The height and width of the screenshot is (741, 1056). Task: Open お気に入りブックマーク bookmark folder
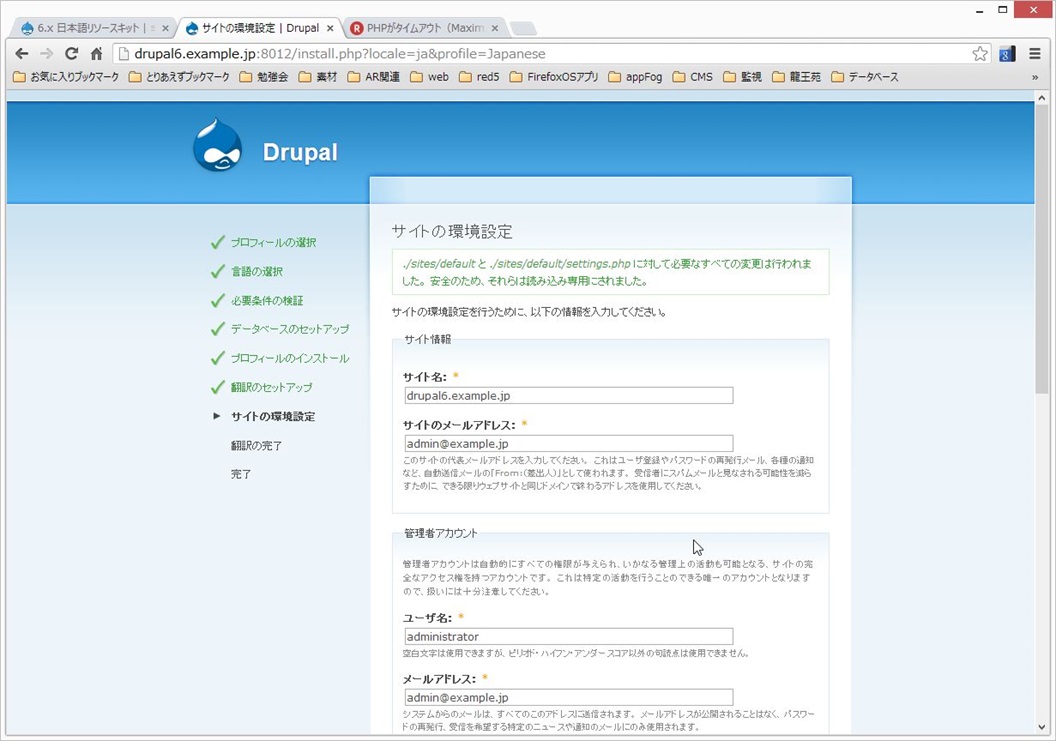(66, 77)
